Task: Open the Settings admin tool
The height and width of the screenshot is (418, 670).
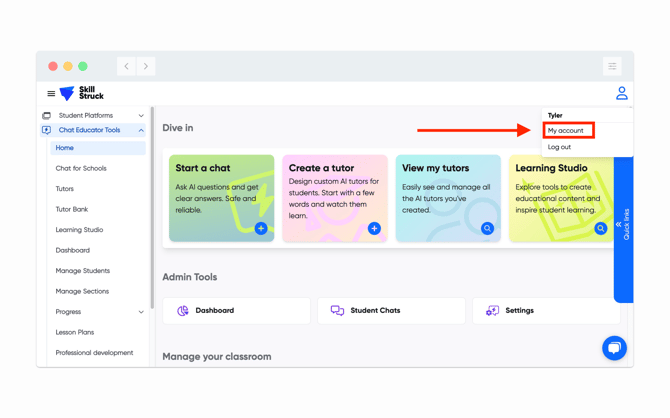Action: point(546,311)
